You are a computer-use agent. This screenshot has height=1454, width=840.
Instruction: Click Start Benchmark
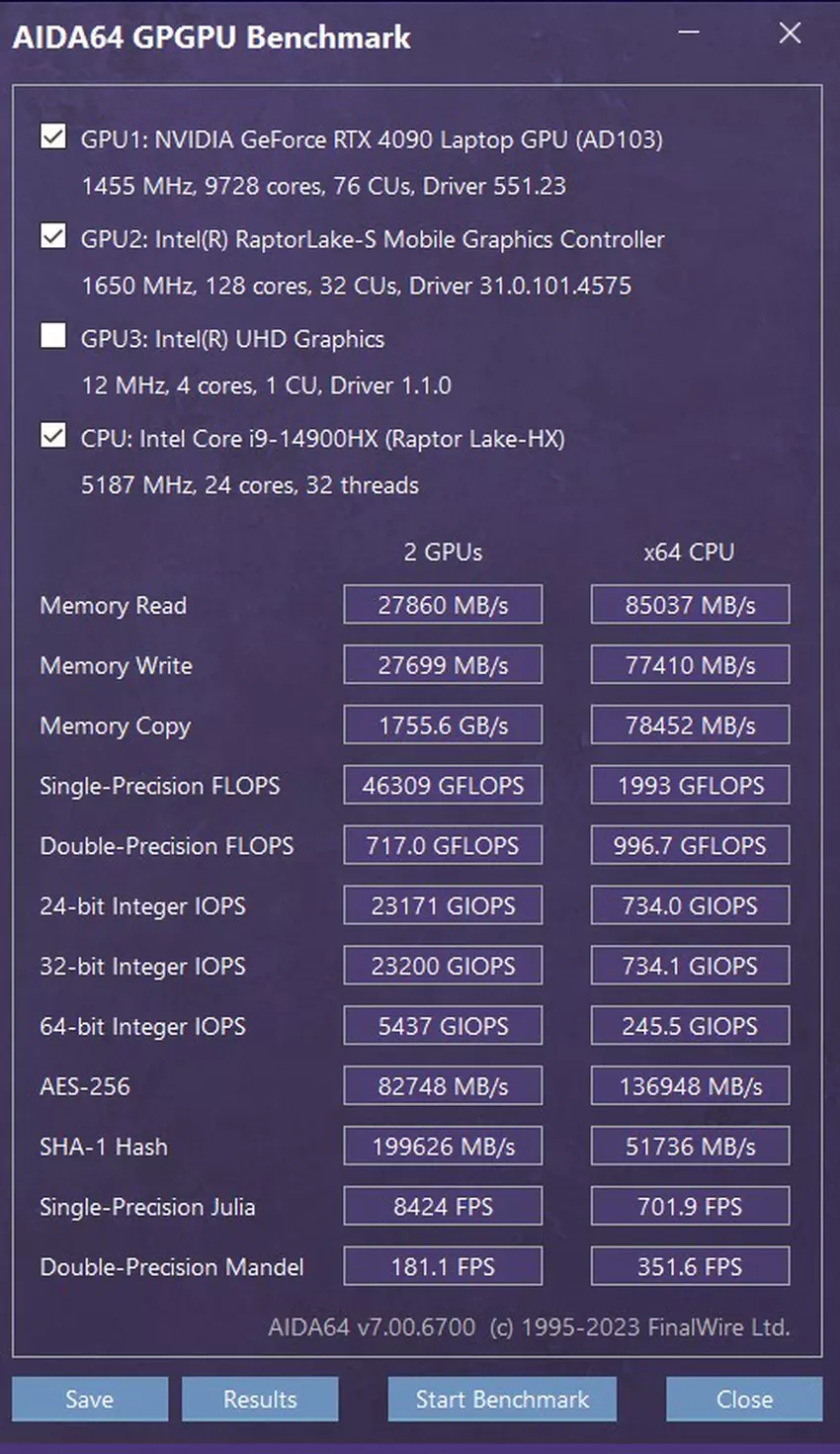click(x=502, y=1399)
